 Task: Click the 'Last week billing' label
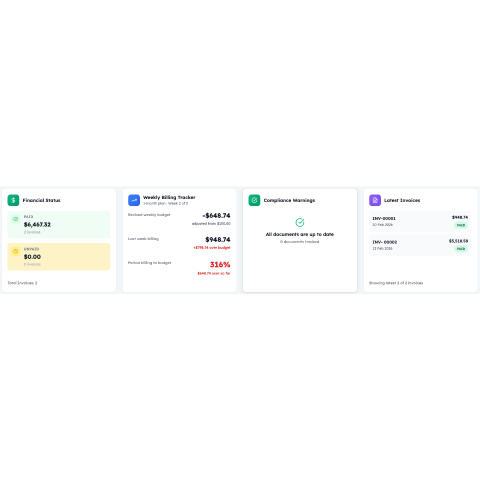click(143, 239)
